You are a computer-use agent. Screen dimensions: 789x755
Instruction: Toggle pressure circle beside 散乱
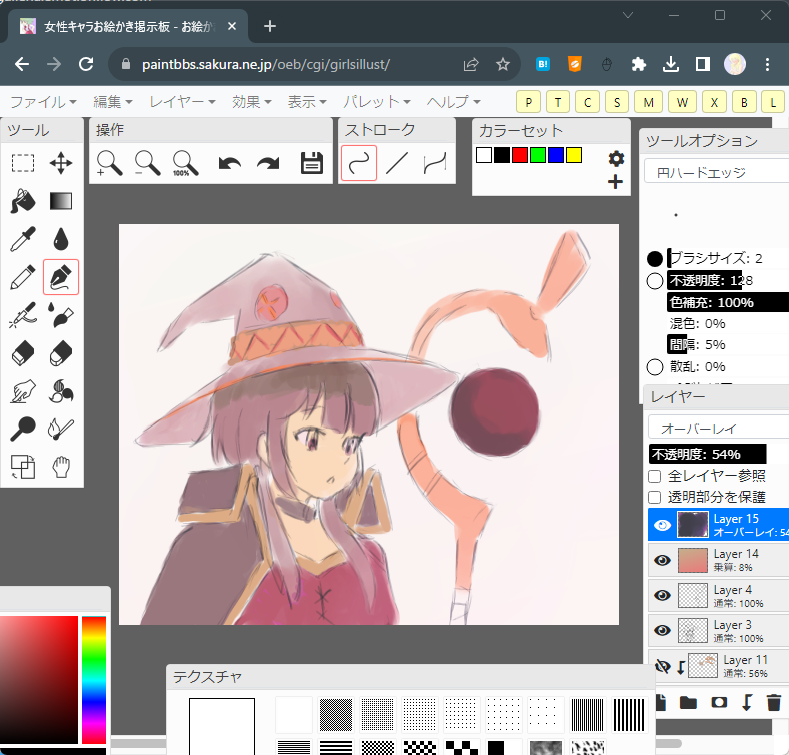tap(655, 367)
